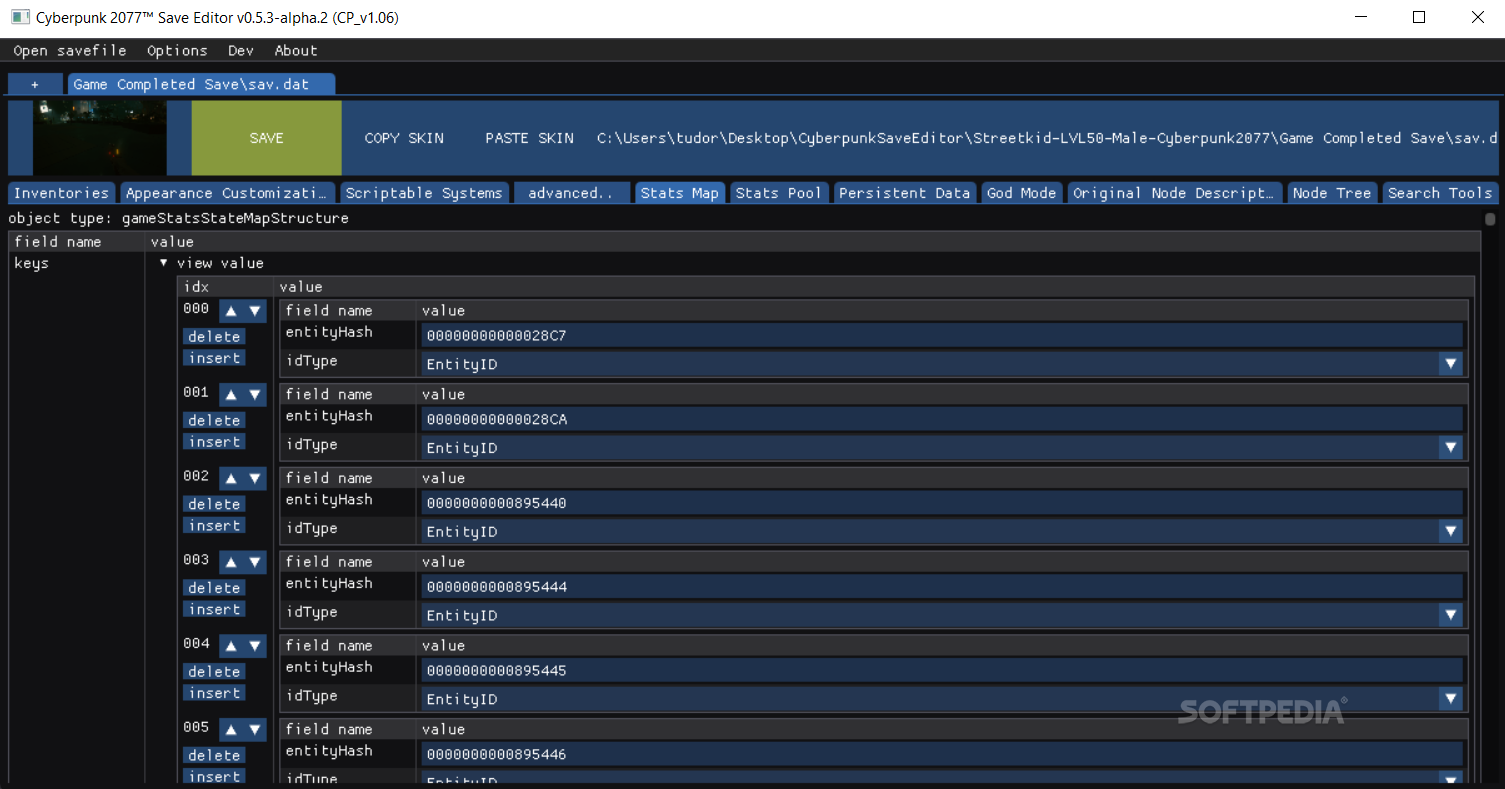Image resolution: width=1505 pixels, height=789 pixels.
Task: Insert entry at idx 002
Action: pos(214,526)
